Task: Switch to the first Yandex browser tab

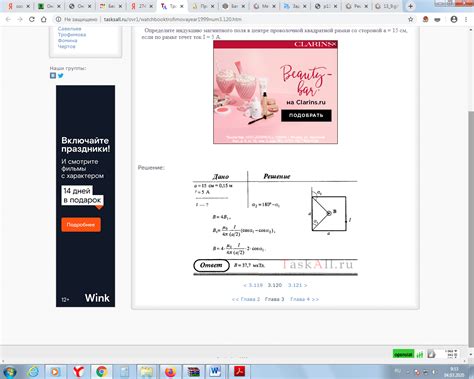Action: tap(18, 6)
